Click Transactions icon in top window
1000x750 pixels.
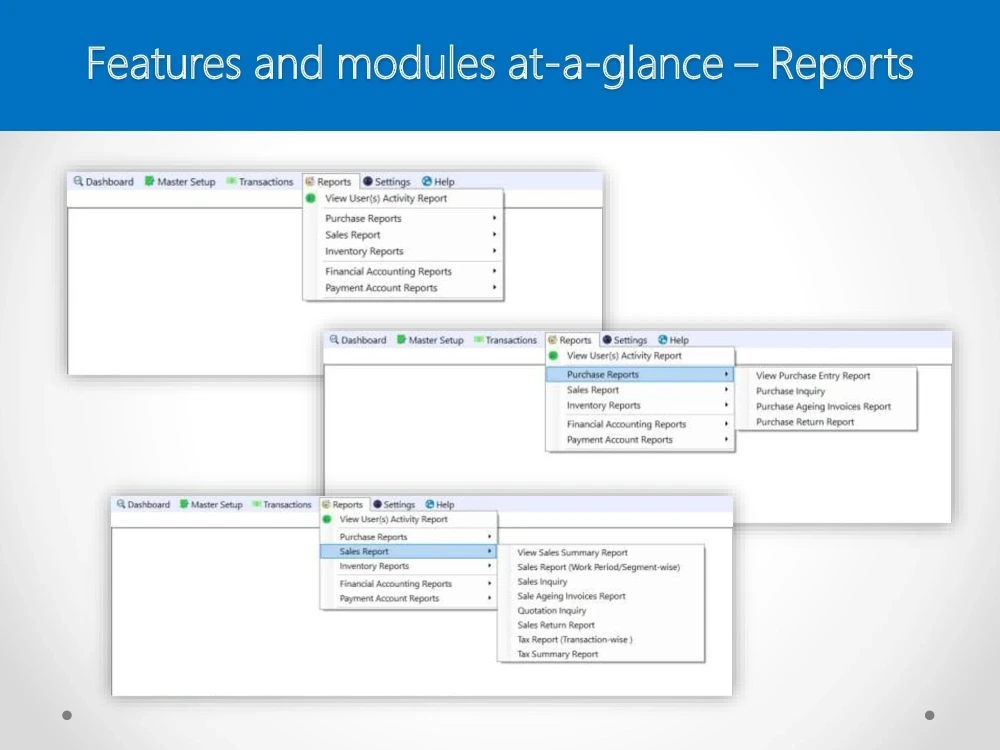(232, 181)
